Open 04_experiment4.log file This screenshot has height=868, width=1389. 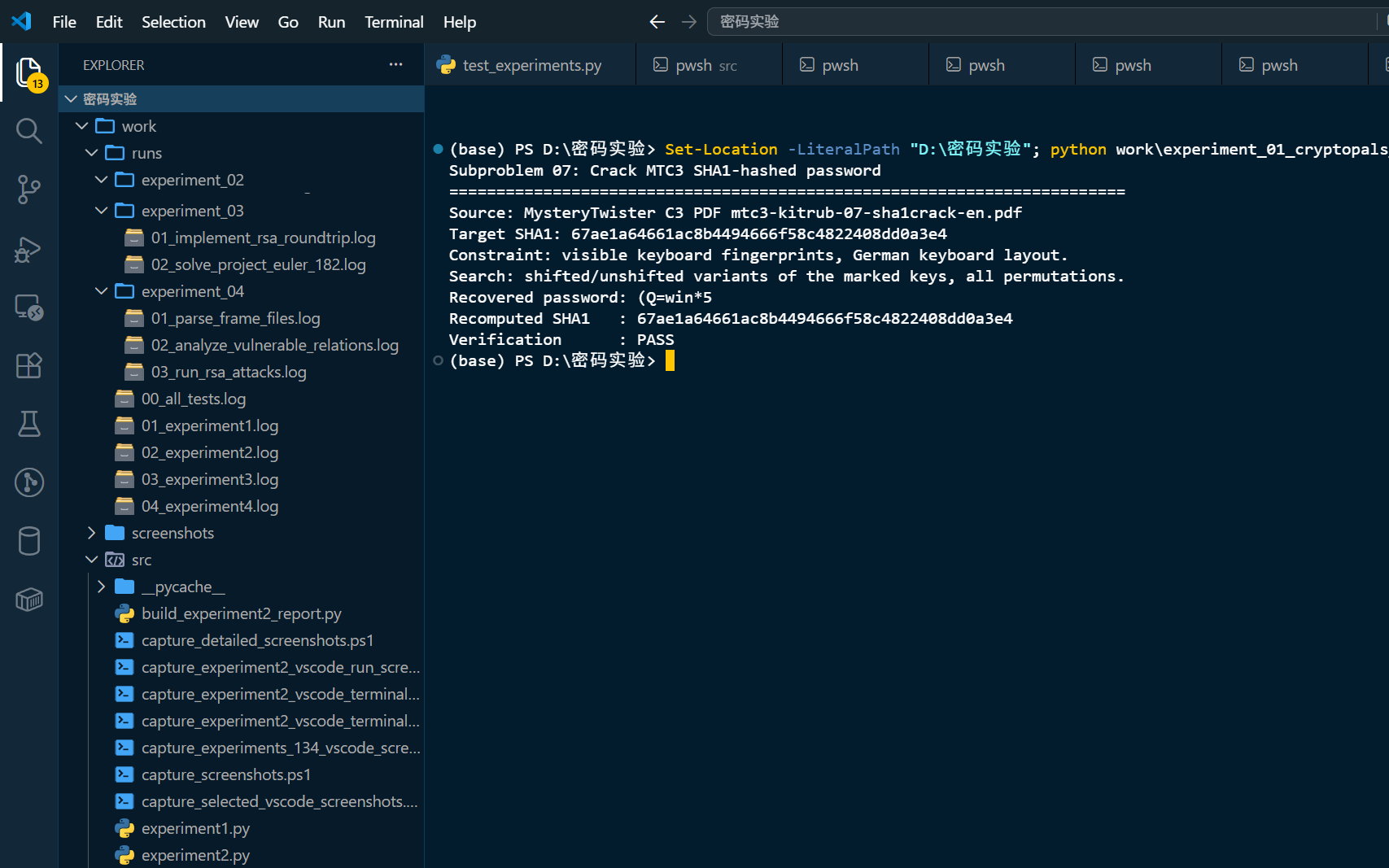click(x=209, y=506)
